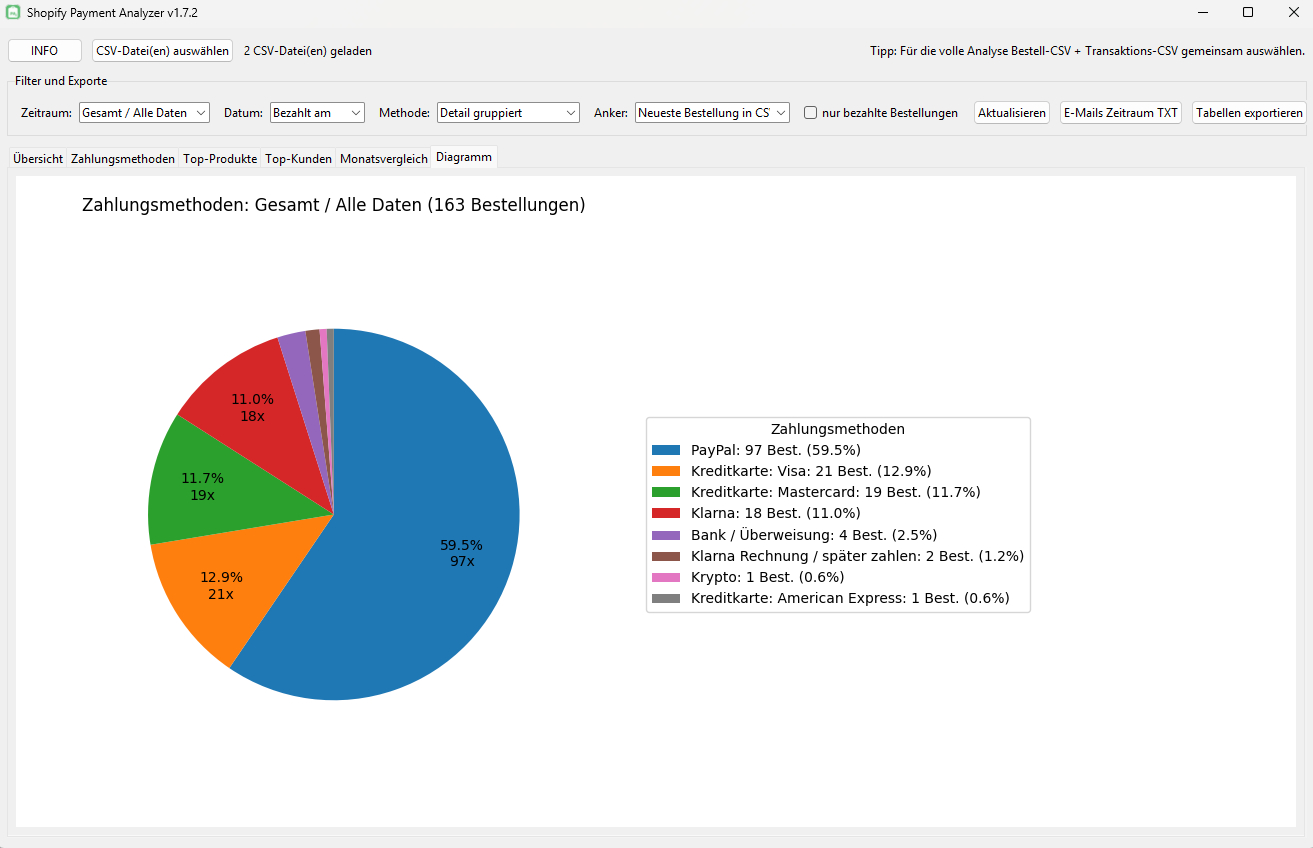1313x848 pixels.
Task: Click legend text PayPal: 97 Best. (59.5%)
Action: click(x=776, y=450)
